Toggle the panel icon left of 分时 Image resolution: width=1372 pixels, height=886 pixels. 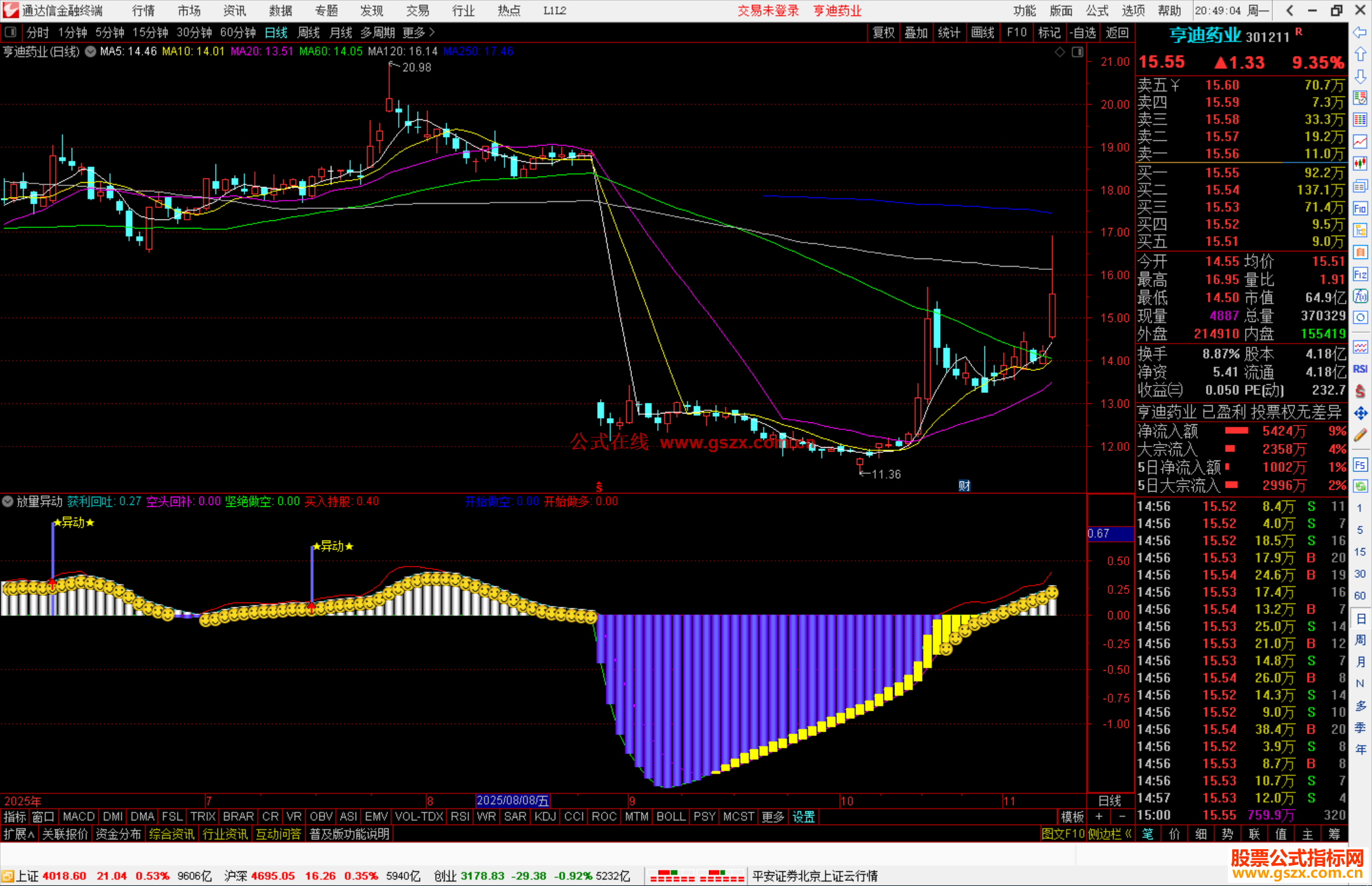pyautogui.click(x=11, y=32)
